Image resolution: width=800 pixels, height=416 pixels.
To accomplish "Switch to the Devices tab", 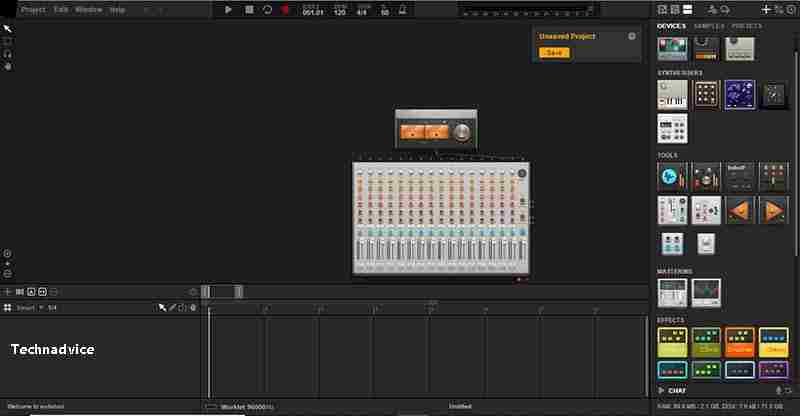I will tap(671, 26).
